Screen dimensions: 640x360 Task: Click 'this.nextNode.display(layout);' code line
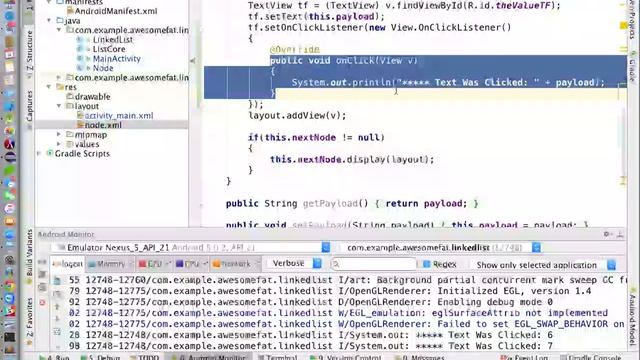pos(352,159)
